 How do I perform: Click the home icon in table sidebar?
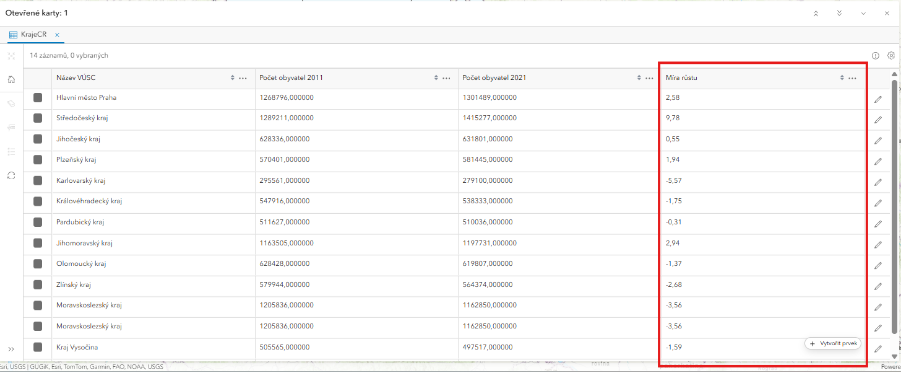pyautogui.click(x=11, y=79)
